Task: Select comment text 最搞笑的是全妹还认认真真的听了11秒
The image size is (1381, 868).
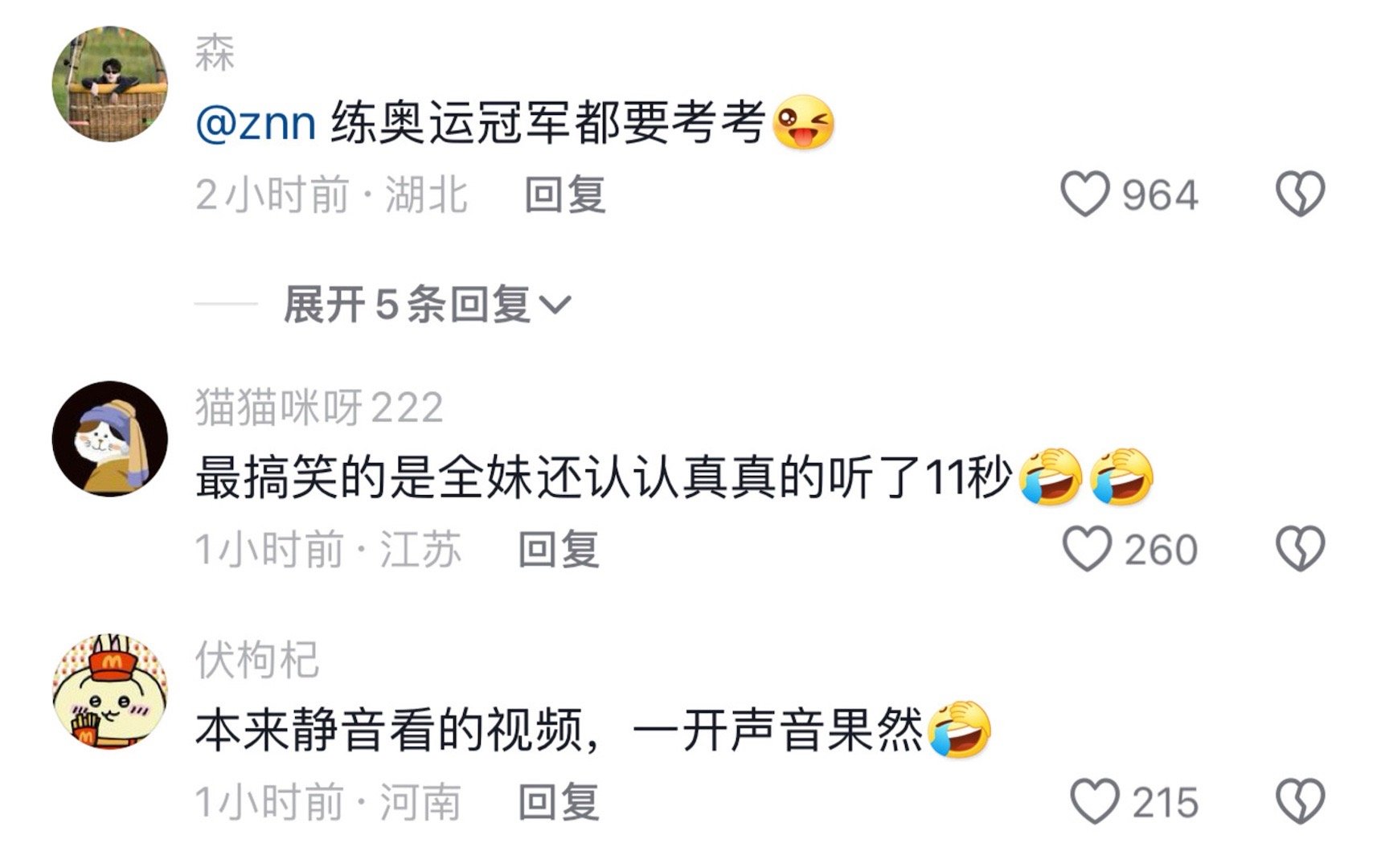Action: (x=603, y=478)
